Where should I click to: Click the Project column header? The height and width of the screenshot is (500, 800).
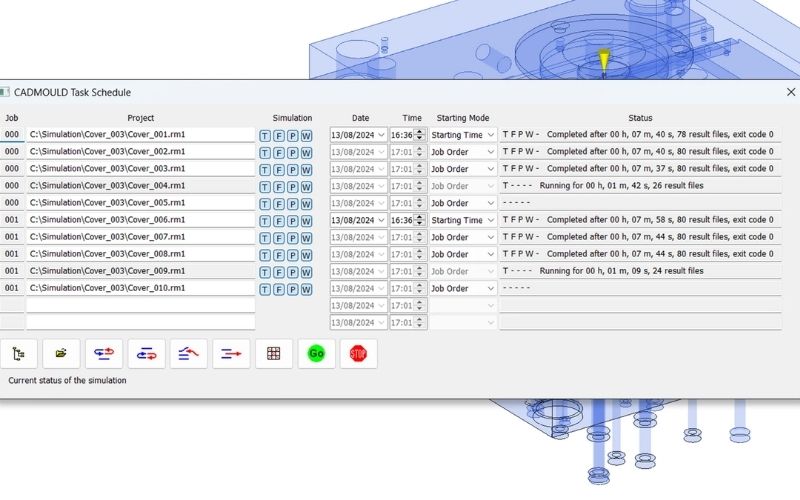pyautogui.click(x=141, y=118)
